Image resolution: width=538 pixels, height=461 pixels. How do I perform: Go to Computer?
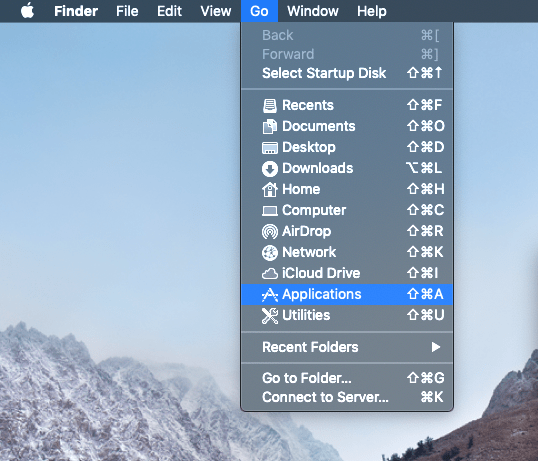tap(347, 210)
